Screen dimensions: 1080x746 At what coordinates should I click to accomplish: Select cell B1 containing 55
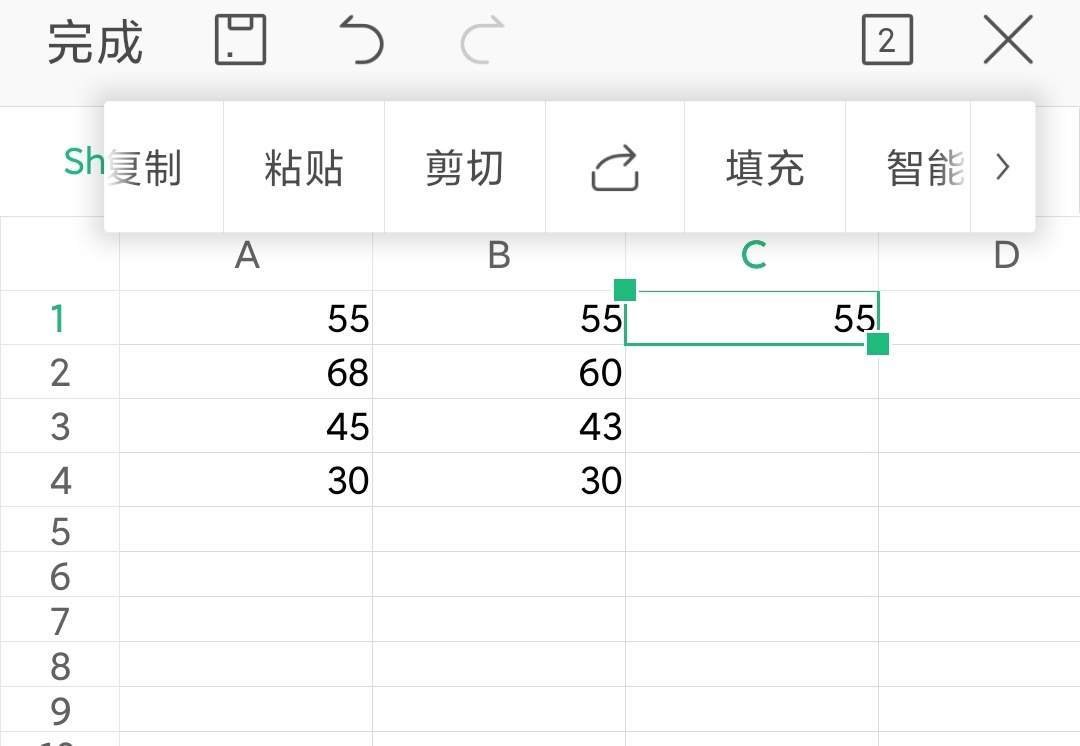(499, 318)
